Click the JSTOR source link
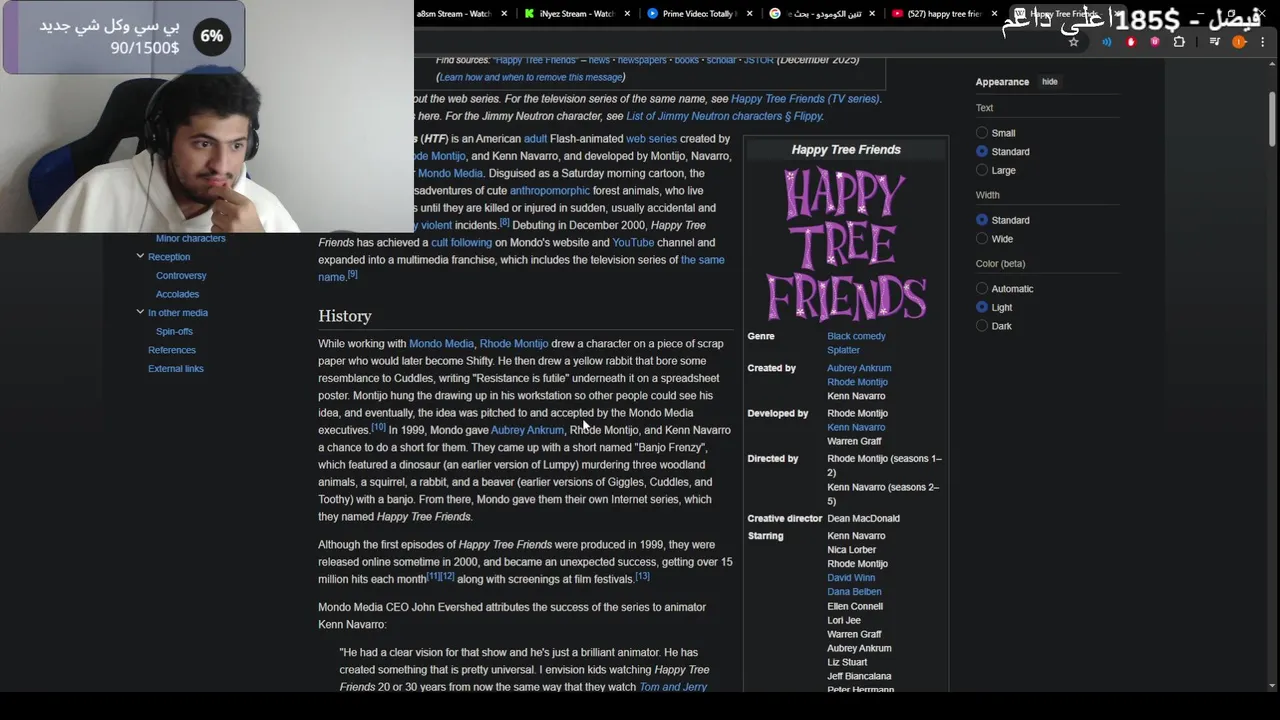Viewport: 1280px width, 720px height. 759,60
